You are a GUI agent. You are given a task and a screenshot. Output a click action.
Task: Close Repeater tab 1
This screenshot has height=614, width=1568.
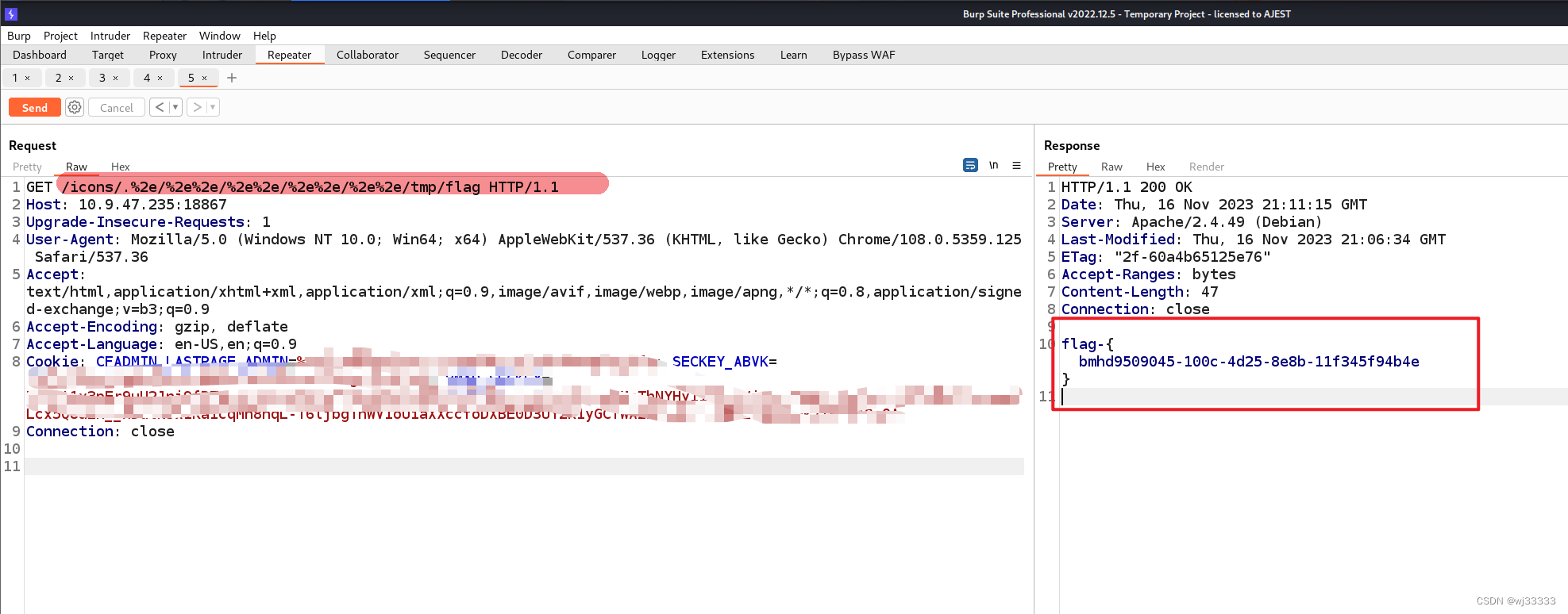27,78
